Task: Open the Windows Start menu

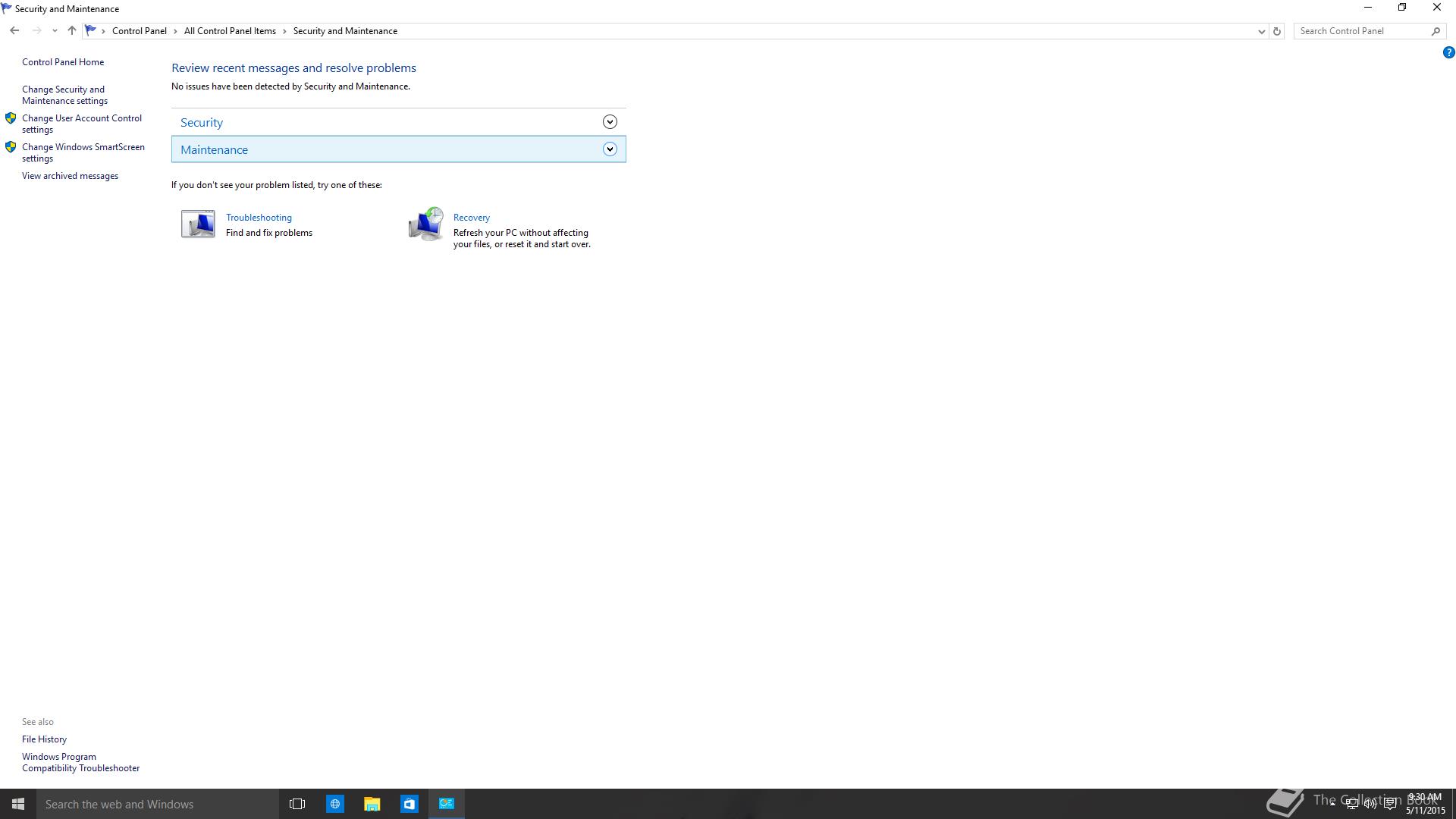Action: [x=18, y=804]
